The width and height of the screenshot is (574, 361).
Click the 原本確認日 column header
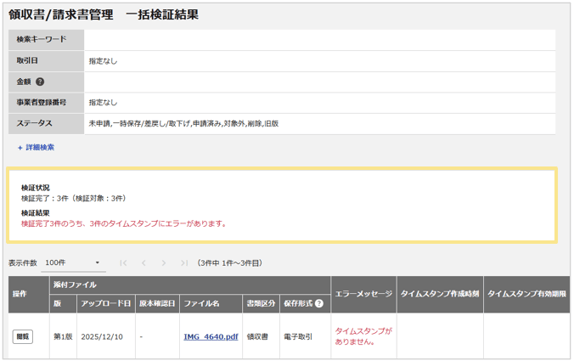(157, 304)
